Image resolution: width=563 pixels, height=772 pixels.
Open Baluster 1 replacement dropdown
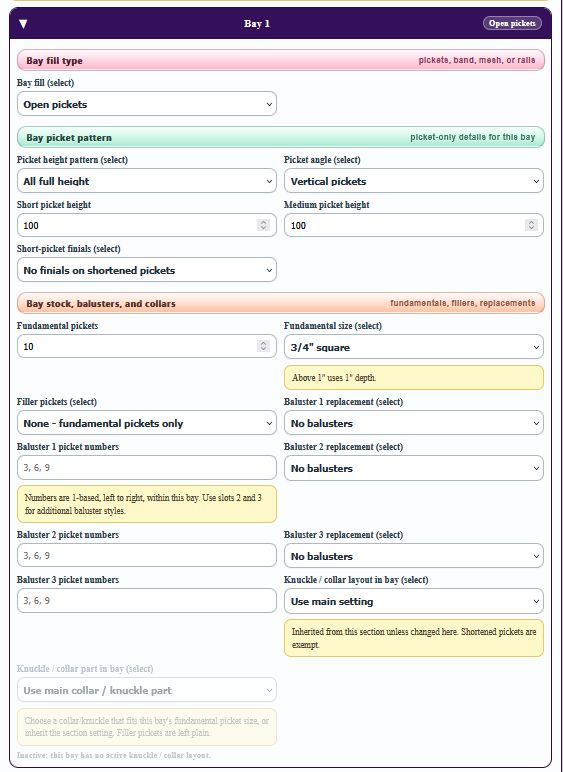[x=414, y=423]
